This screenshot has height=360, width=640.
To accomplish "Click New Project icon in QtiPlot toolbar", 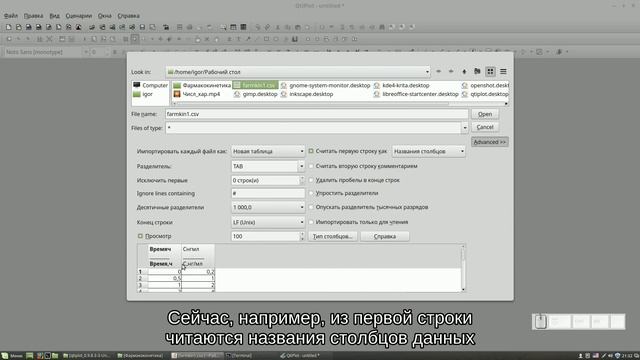I will tap(9, 27).
